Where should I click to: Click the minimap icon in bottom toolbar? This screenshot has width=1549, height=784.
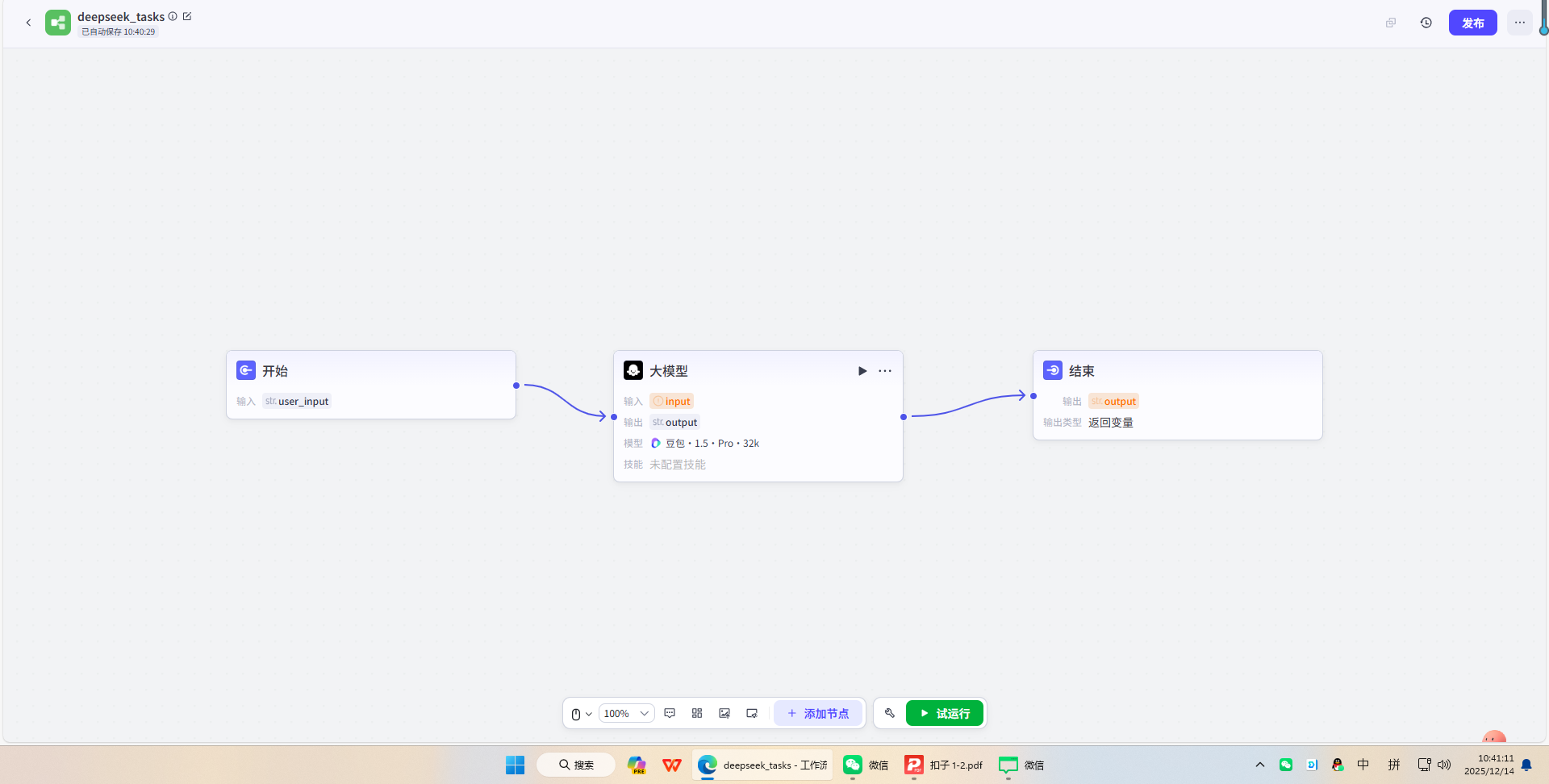coord(752,713)
